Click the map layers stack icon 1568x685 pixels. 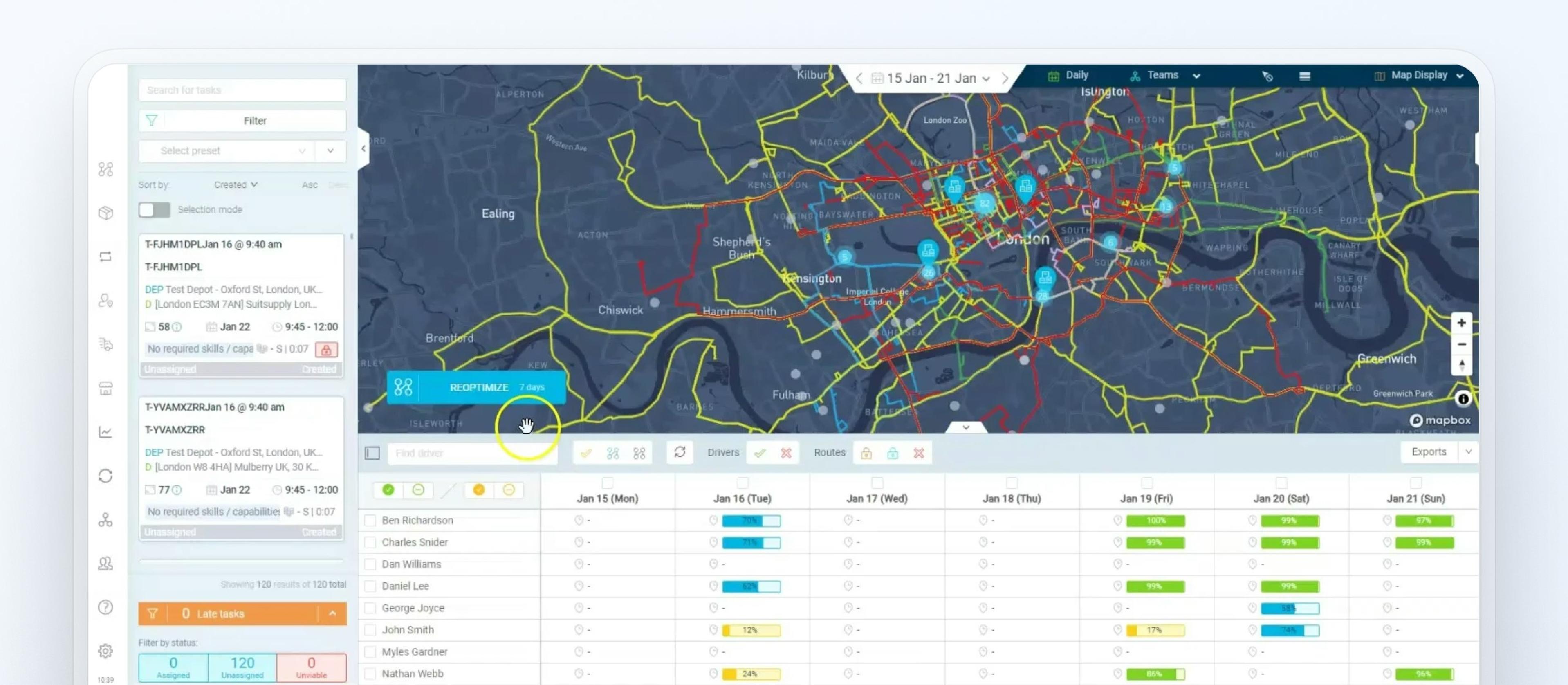coord(1304,76)
